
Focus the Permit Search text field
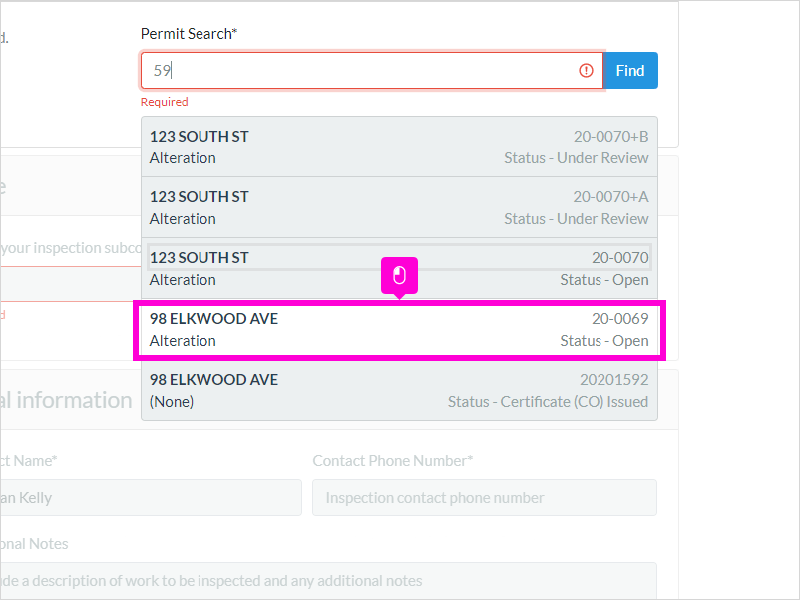pyautogui.click(x=372, y=70)
